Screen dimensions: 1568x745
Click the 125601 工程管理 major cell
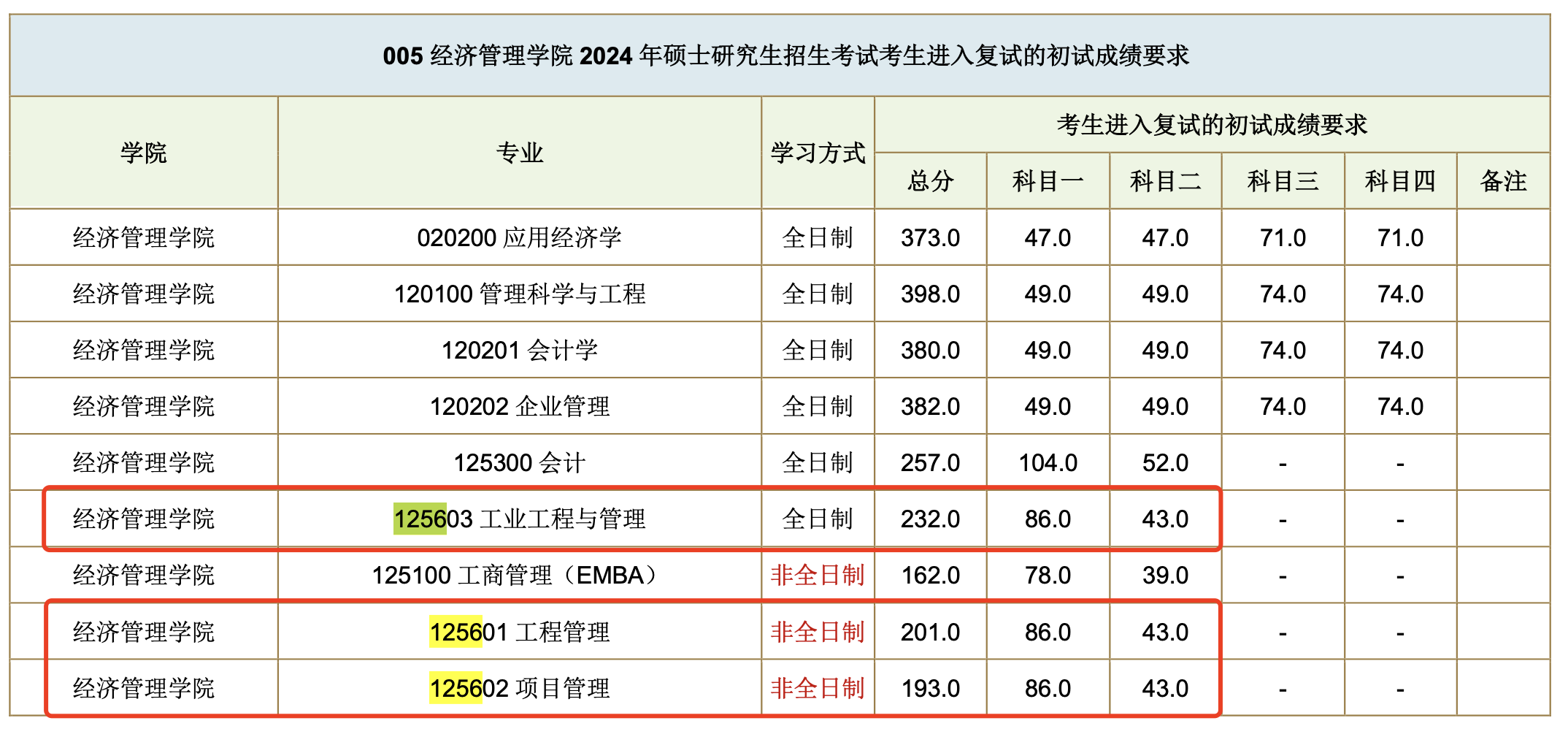(520, 632)
